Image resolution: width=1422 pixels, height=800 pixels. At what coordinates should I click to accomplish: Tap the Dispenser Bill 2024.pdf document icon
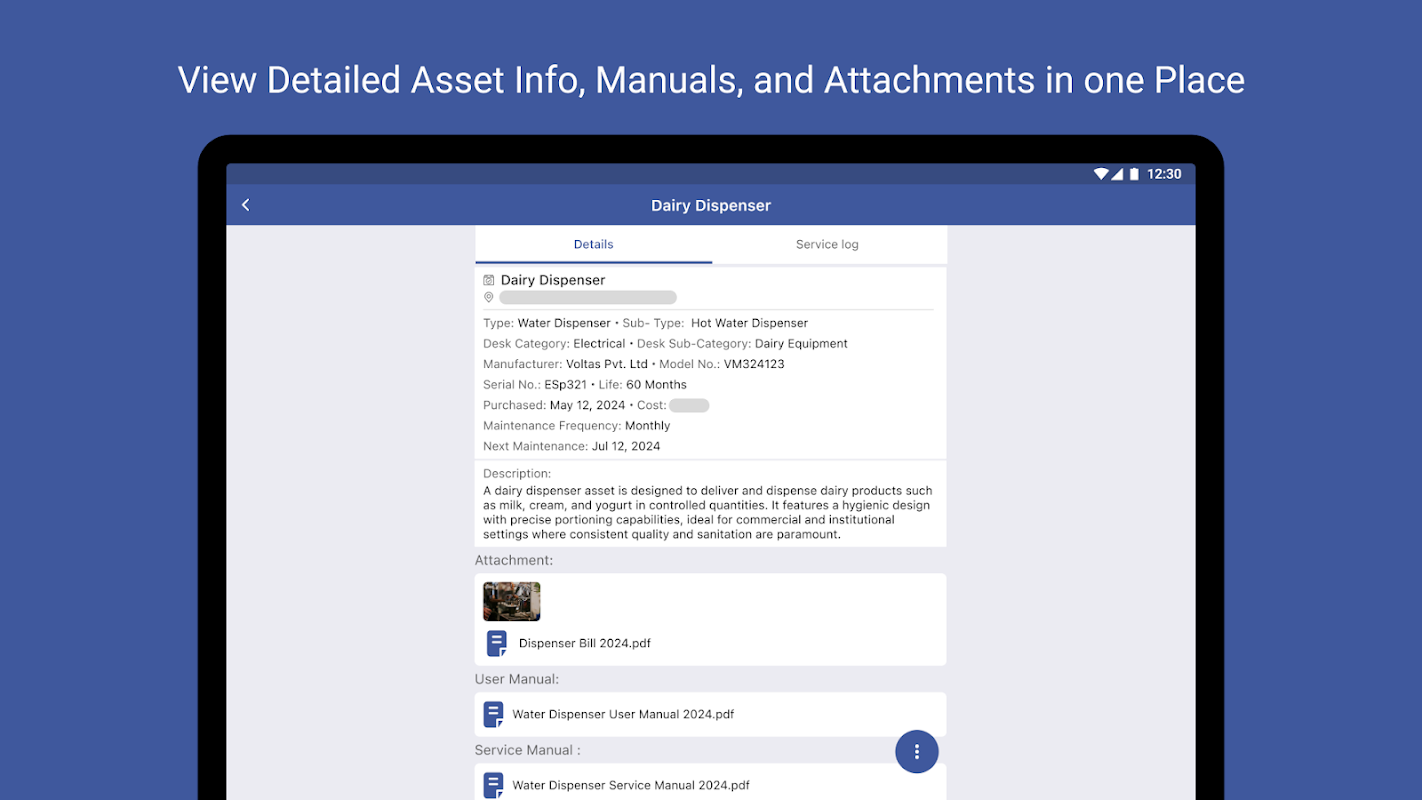tap(497, 643)
